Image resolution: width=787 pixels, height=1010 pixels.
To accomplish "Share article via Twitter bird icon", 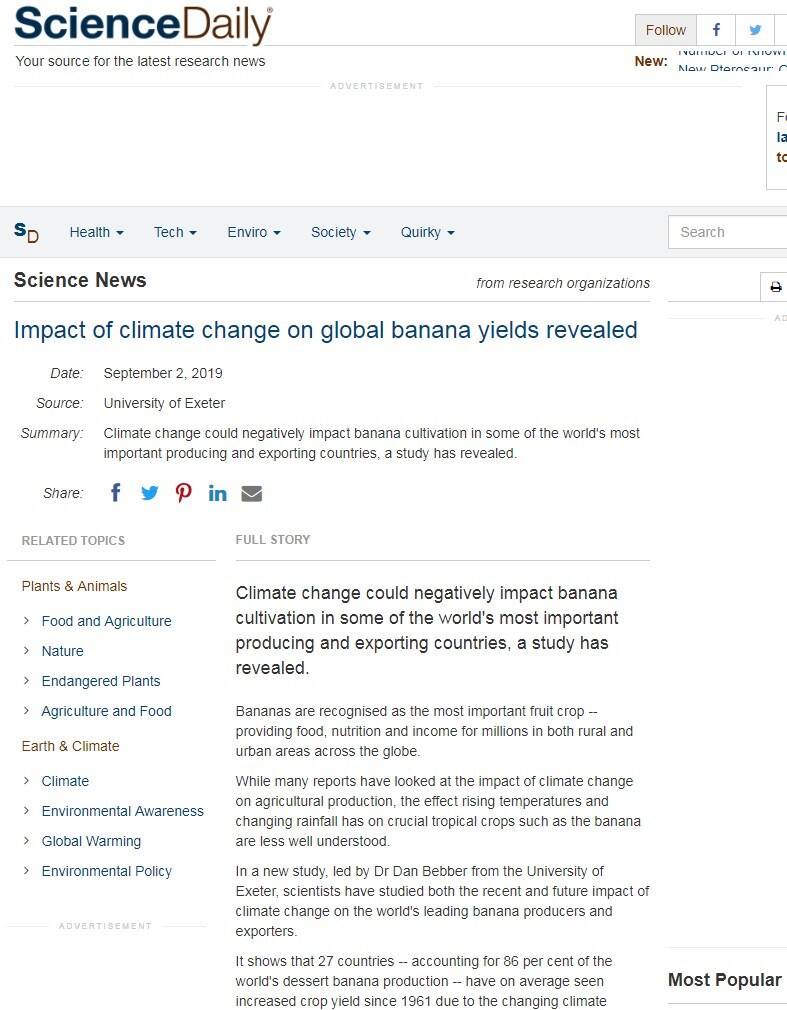I will point(150,493).
